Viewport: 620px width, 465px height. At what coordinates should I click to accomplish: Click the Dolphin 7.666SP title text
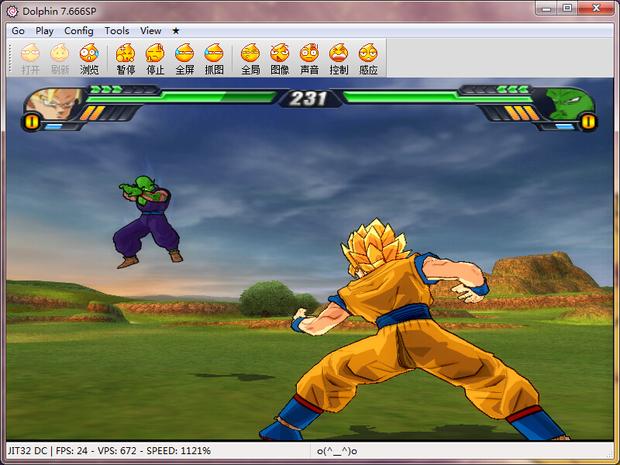click(x=59, y=11)
